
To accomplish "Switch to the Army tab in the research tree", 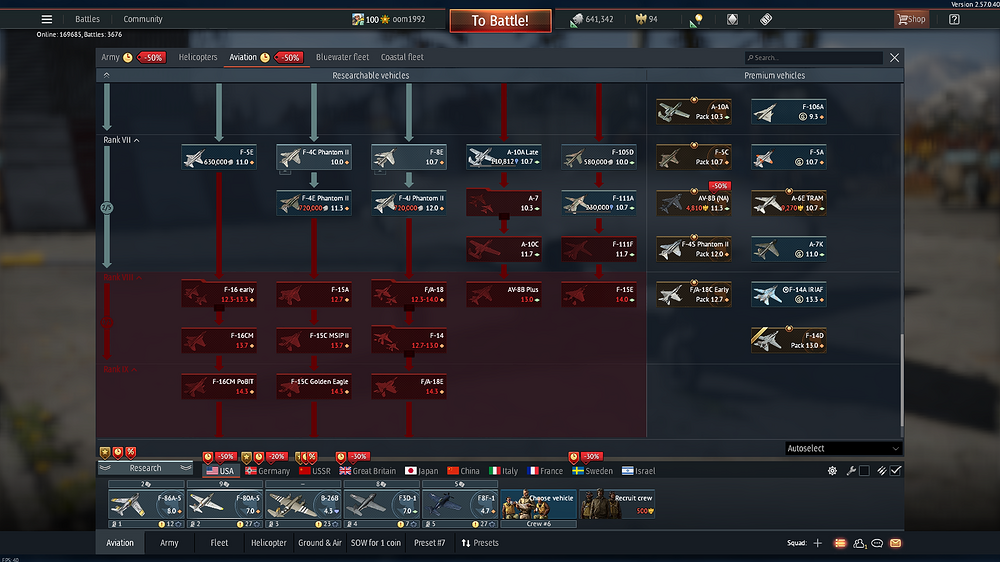I will 110,57.
